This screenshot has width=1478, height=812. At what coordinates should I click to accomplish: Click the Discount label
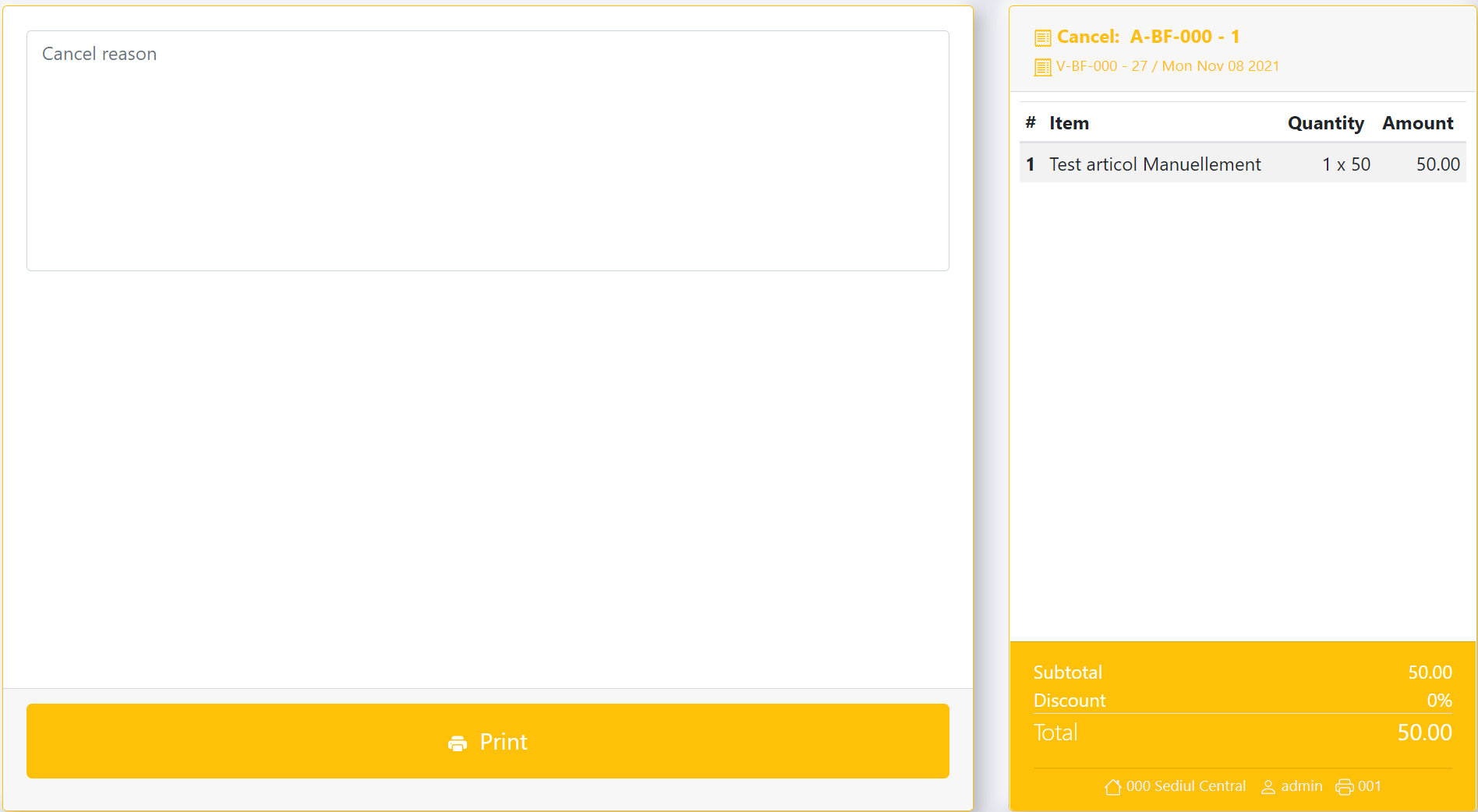(1070, 701)
